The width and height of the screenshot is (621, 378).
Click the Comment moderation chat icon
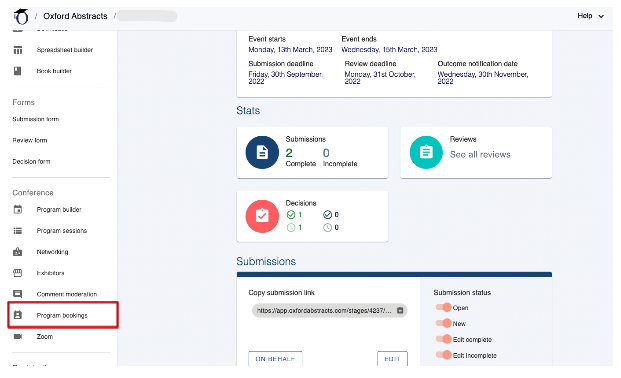tap(18, 294)
